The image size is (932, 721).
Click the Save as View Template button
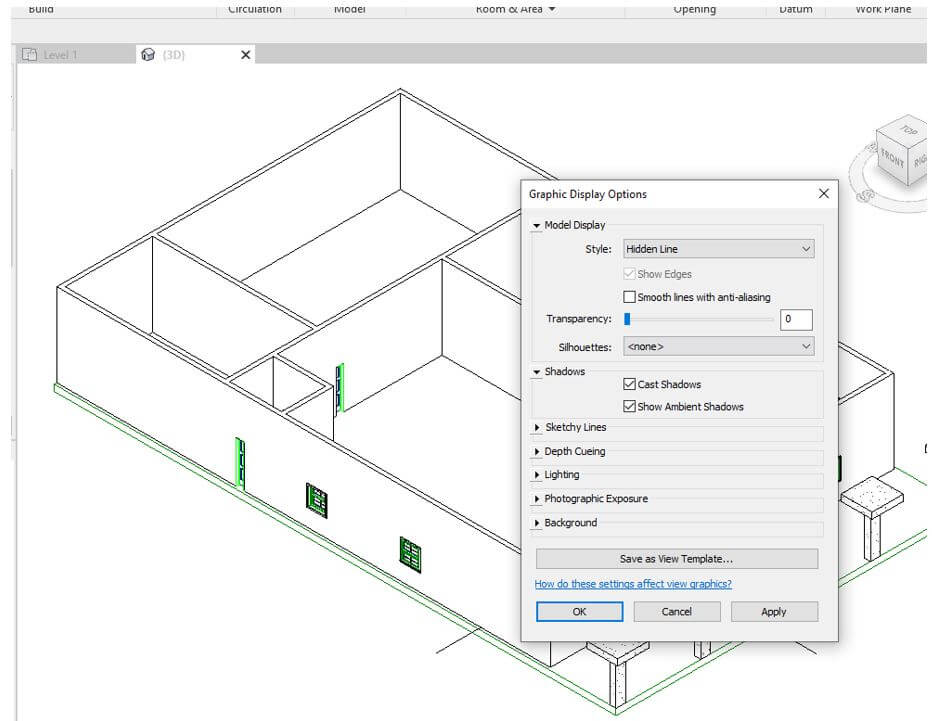(676, 559)
